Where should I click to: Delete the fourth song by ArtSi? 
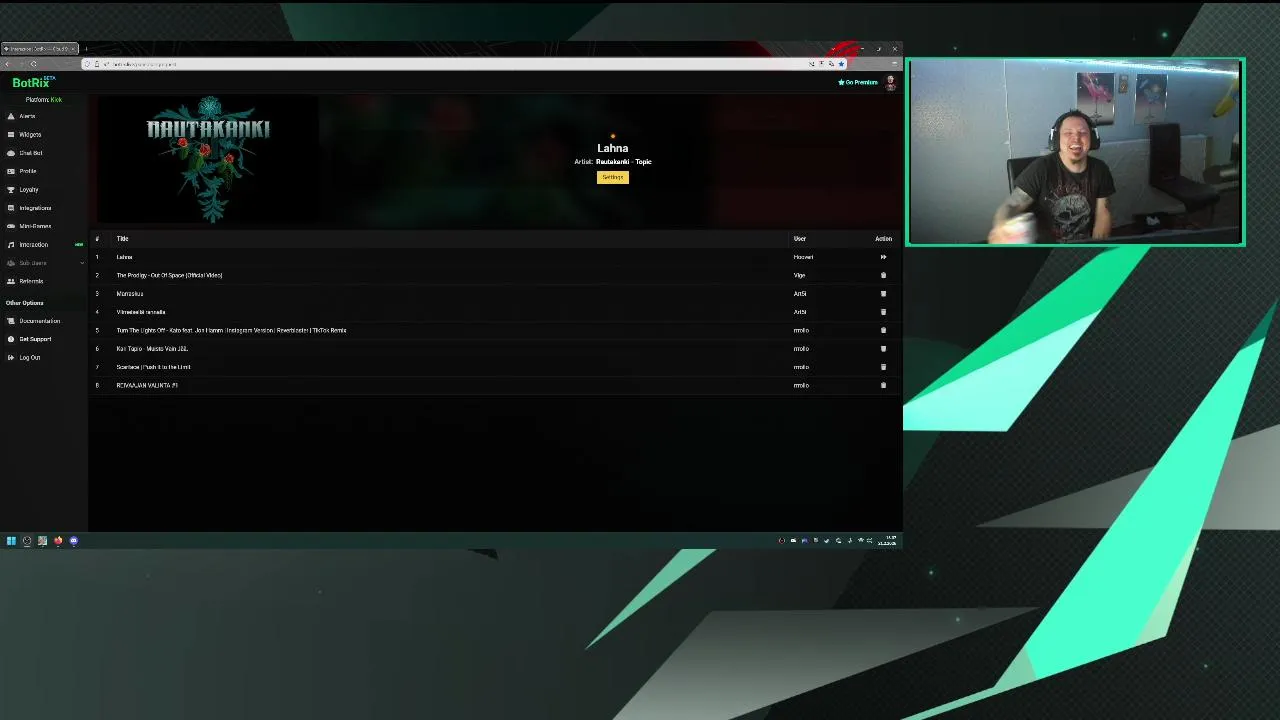click(883, 312)
